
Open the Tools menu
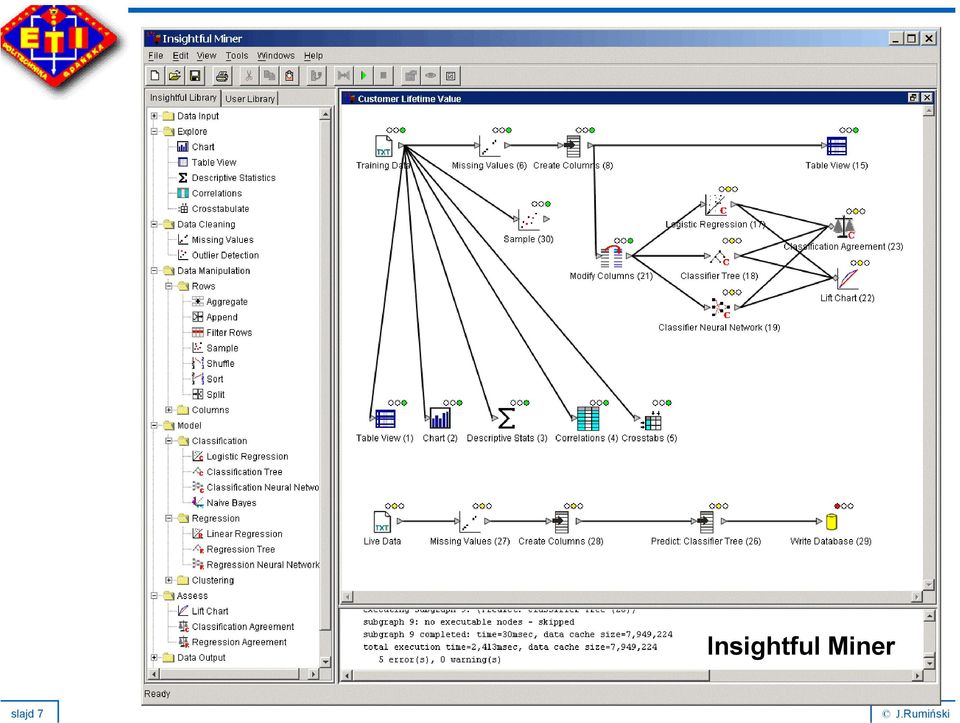coord(236,56)
